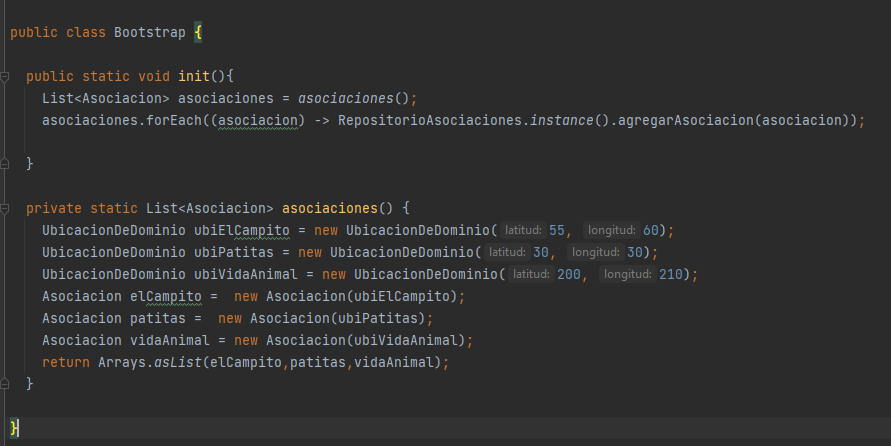The image size is (891, 446).
Task: Click the latitud: hint before 55
Action: coord(523,230)
